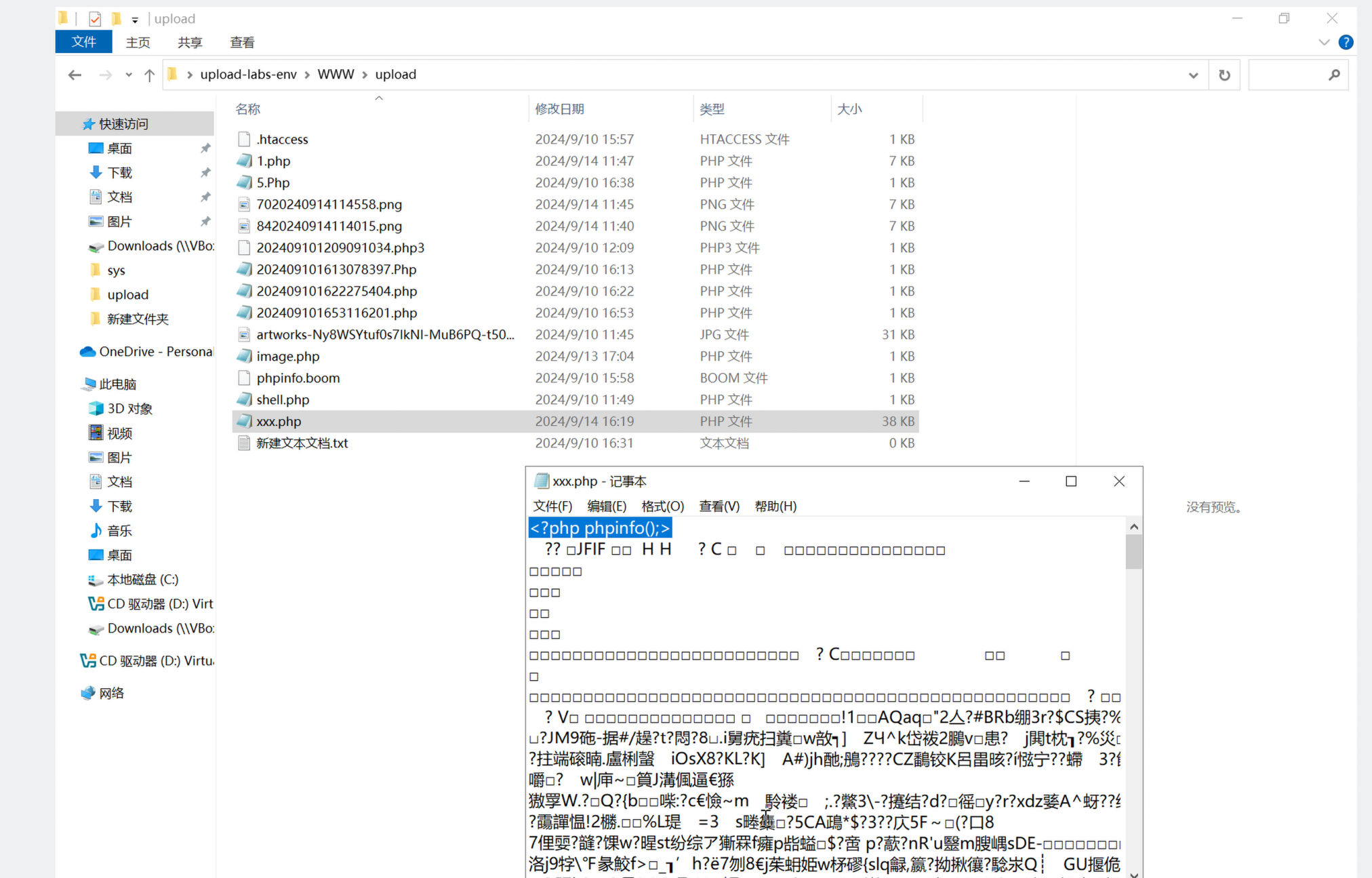Click the Refresh button next to address bar
Screen dimensions: 1372x878
1224,75
